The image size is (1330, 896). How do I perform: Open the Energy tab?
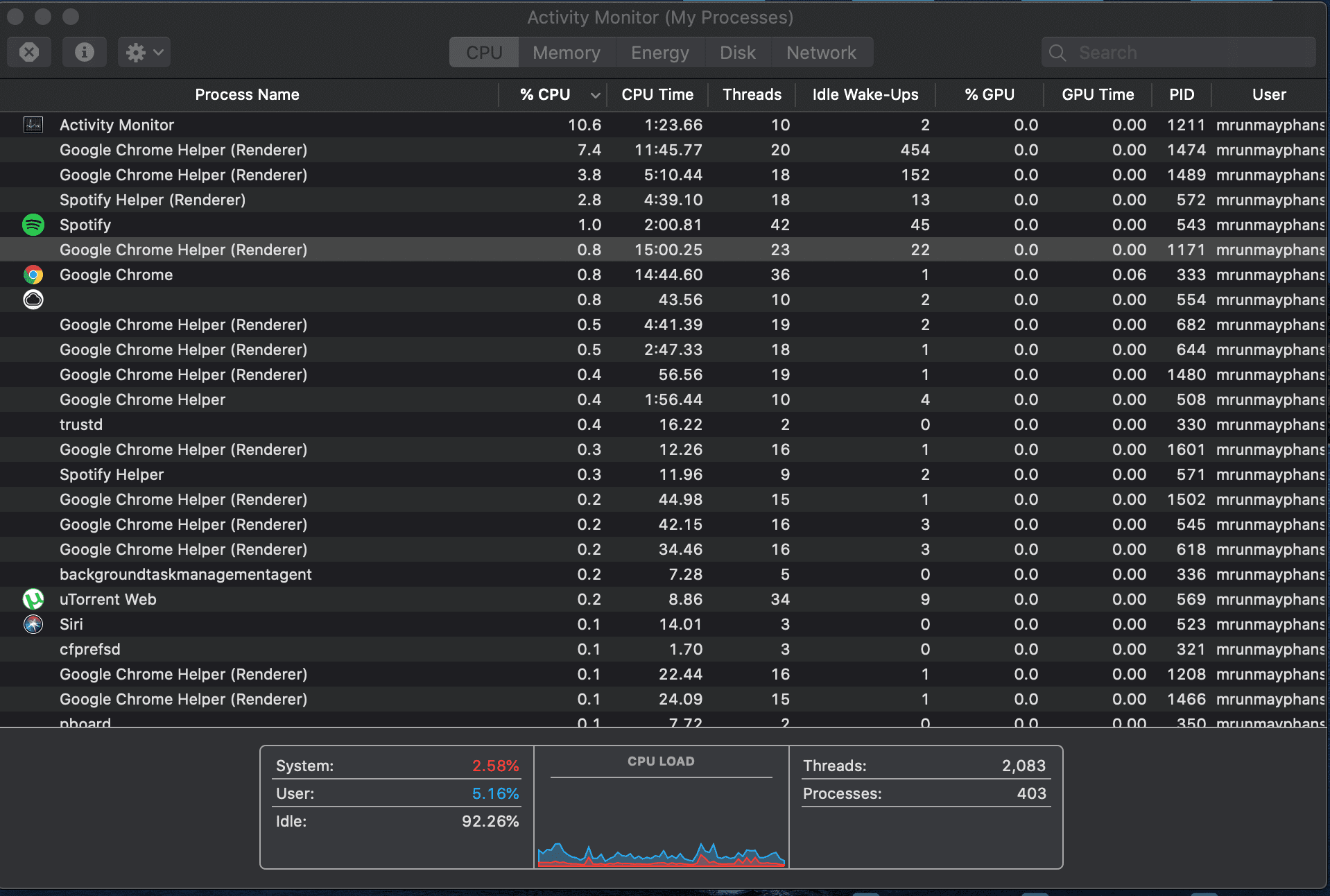(660, 53)
